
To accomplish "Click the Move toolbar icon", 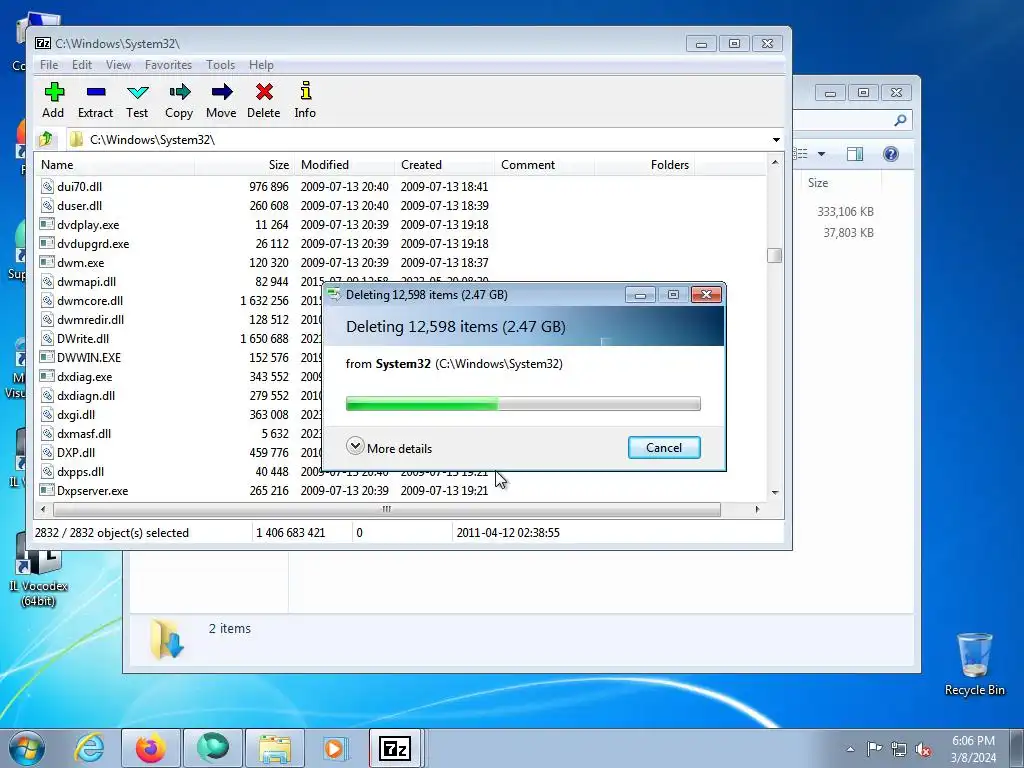I will pyautogui.click(x=221, y=100).
